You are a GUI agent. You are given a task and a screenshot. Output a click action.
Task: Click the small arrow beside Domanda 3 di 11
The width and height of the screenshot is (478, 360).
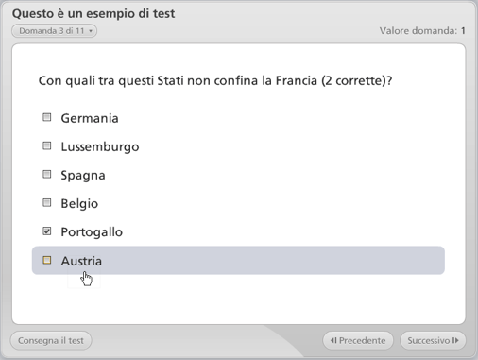point(91,31)
